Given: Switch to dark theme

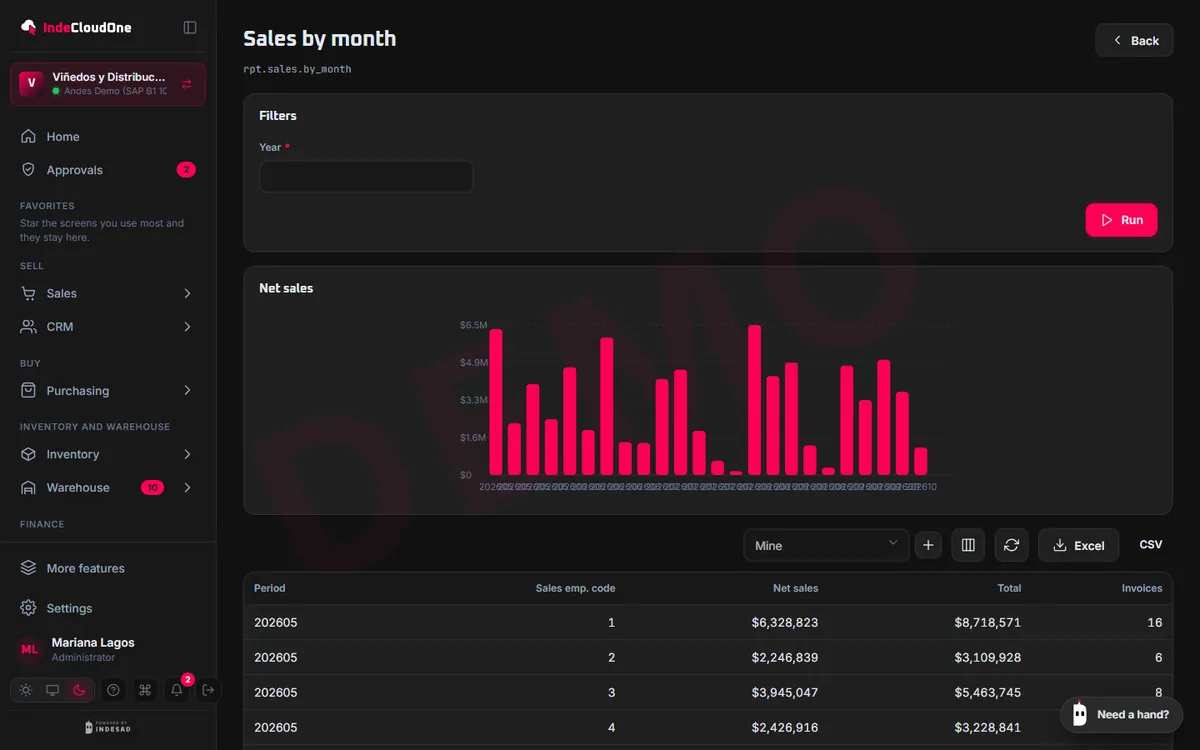Looking at the screenshot, I should pyautogui.click(x=80, y=690).
